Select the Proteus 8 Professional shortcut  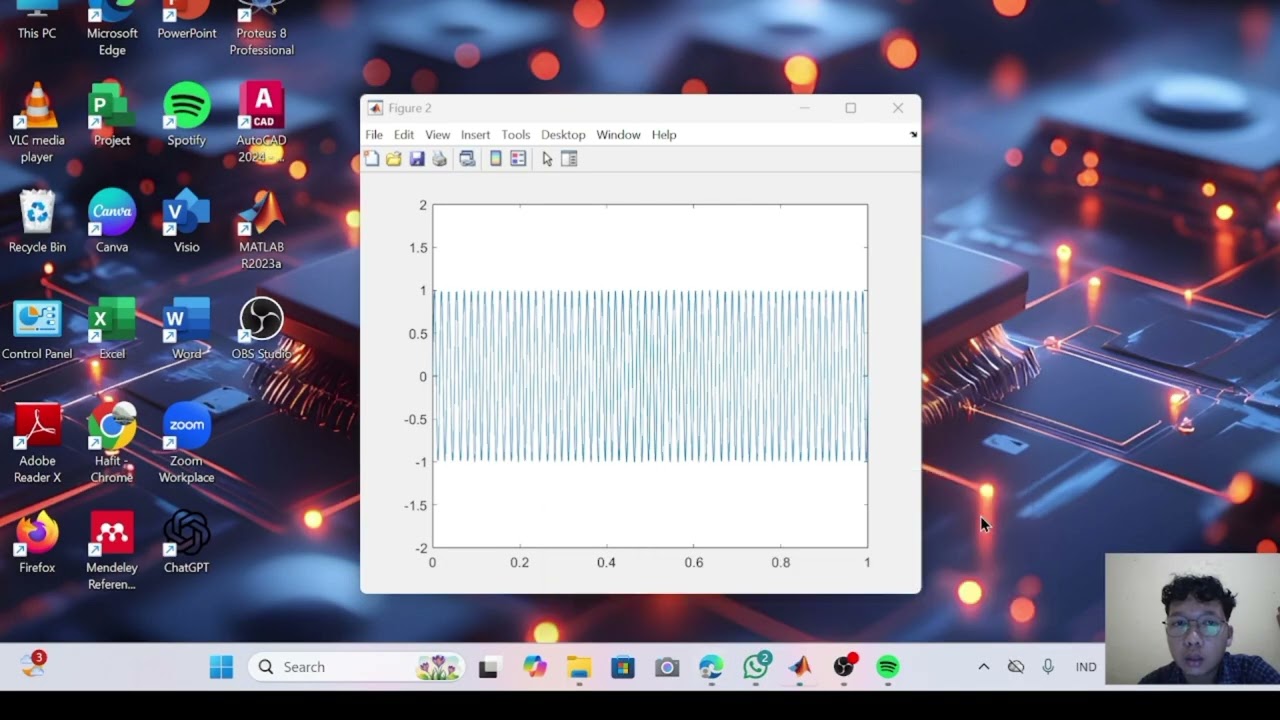tap(262, 27)
